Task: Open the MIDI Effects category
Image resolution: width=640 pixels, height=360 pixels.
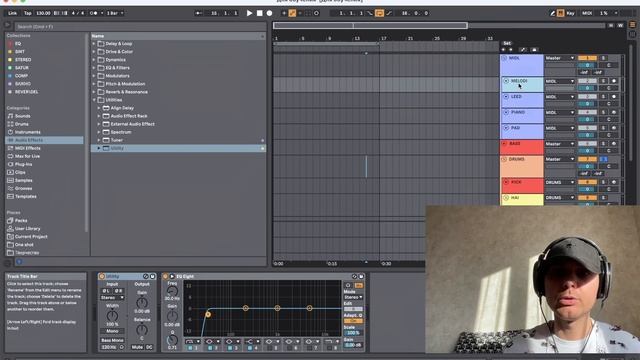Action: 28,148
